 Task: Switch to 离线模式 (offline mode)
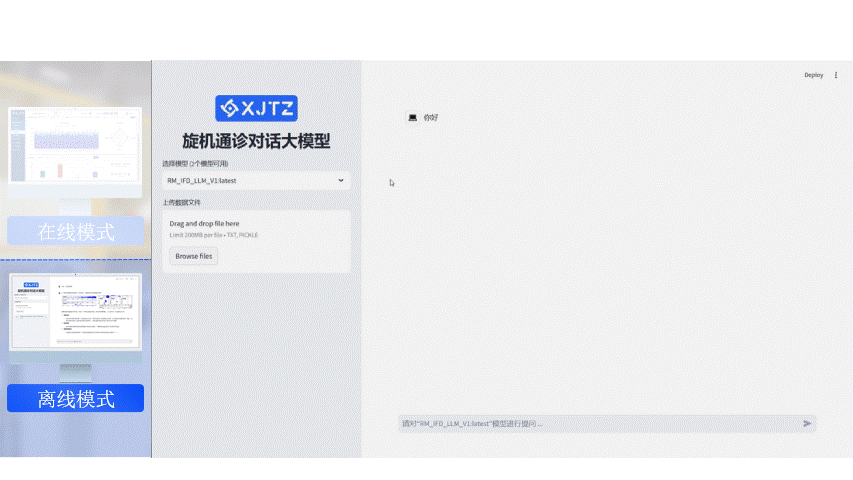point(76,398)
